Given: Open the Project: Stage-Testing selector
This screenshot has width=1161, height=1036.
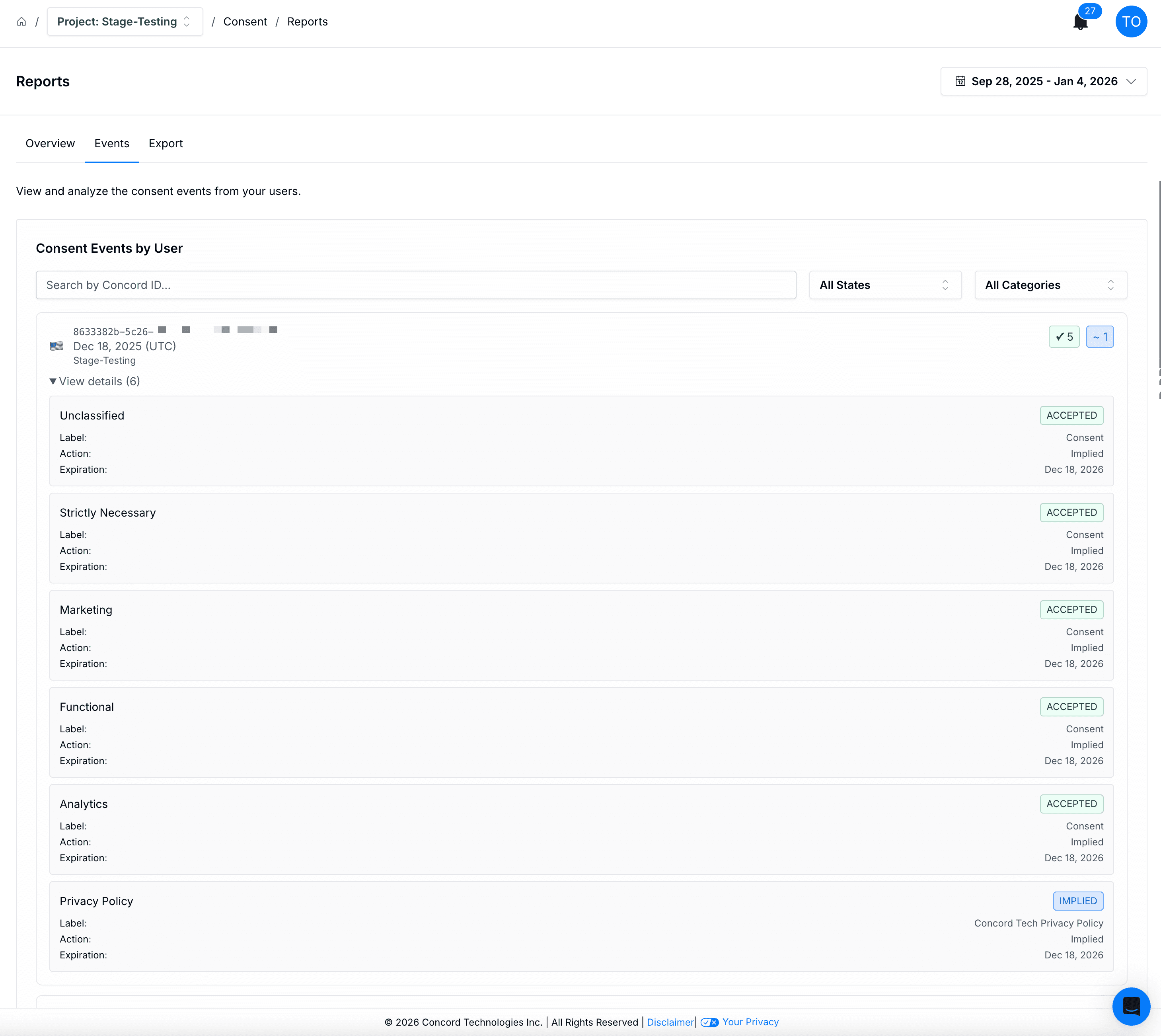Looking at the screenshot, I should tap(125, 21).
